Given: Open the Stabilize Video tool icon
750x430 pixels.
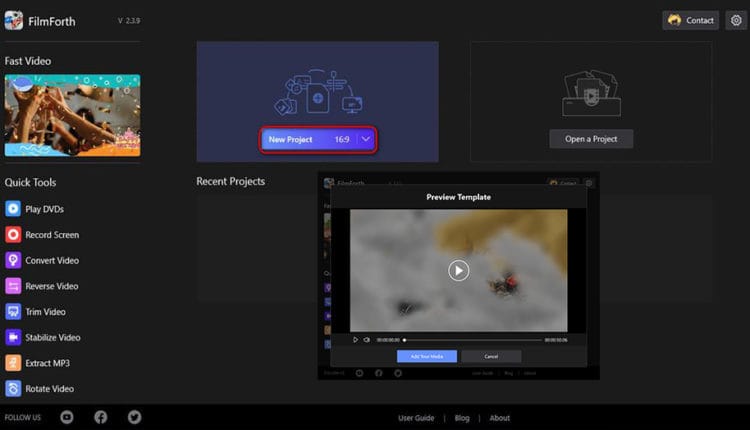Looking at the screenshot, I should point(13,337).
